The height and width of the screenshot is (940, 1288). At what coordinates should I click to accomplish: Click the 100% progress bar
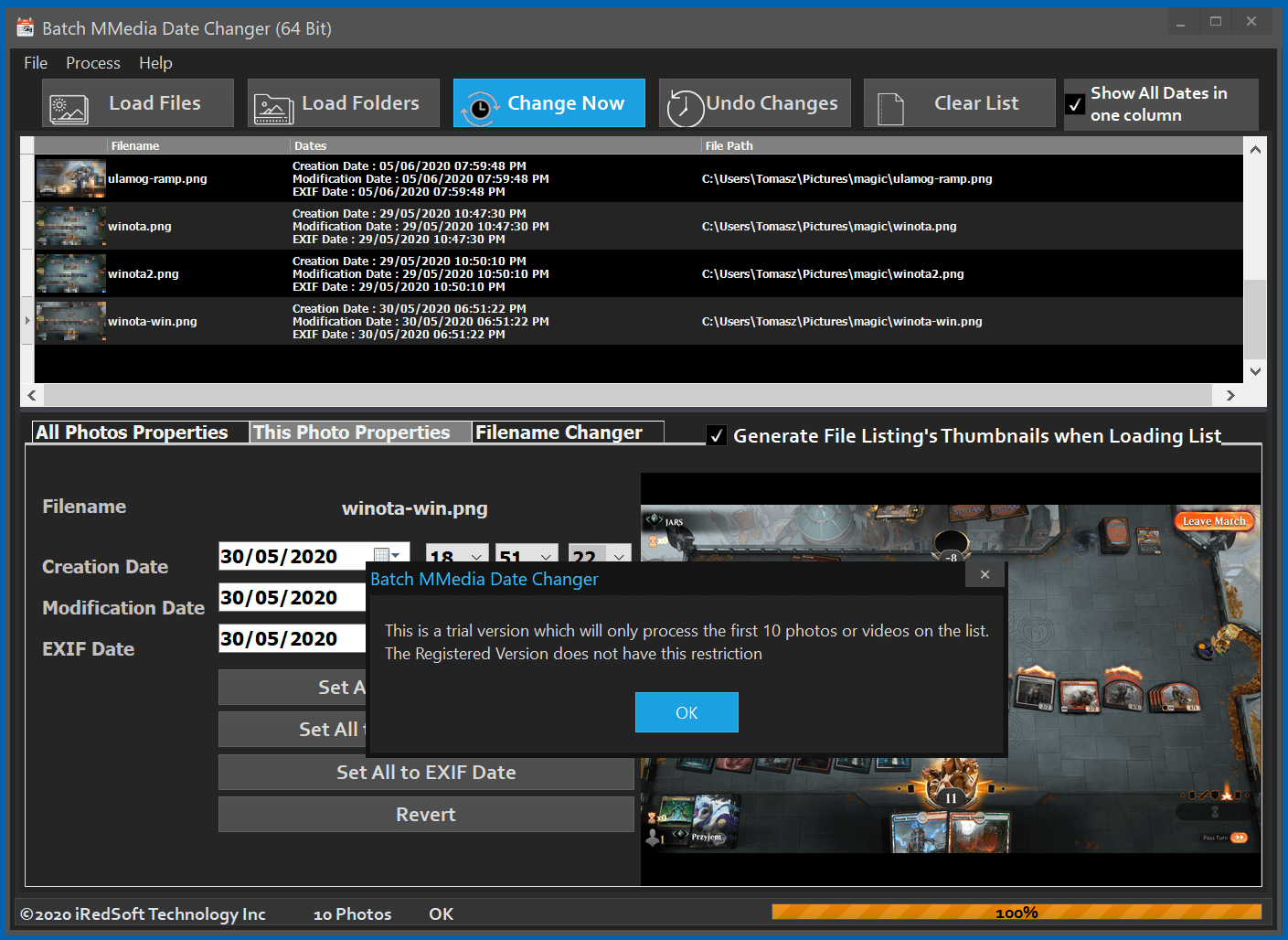pyautogui.click(x=1017, y=912)
